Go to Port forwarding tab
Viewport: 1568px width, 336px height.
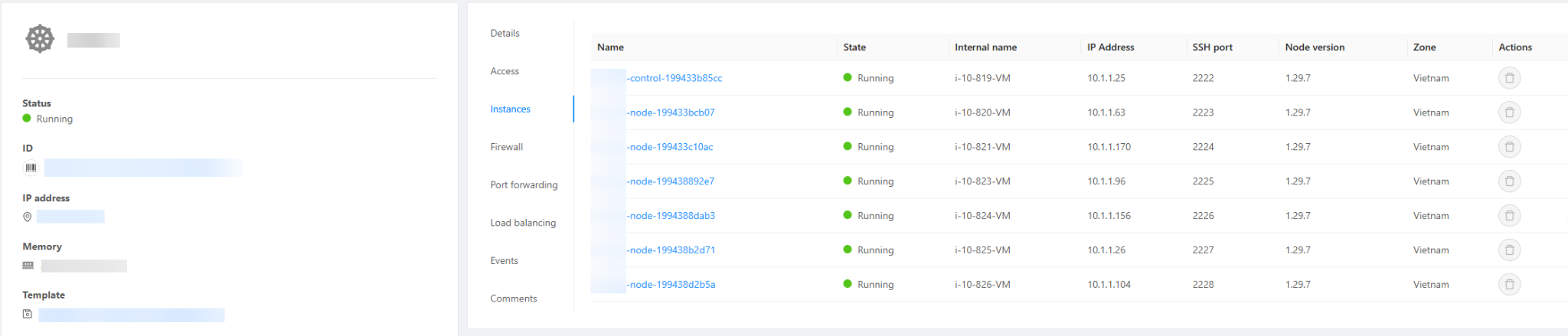point(524,185)
